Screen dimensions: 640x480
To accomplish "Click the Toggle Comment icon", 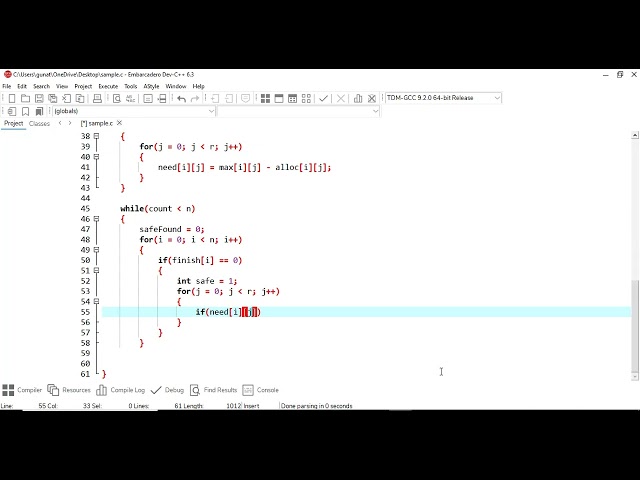I will pos(245,98).
